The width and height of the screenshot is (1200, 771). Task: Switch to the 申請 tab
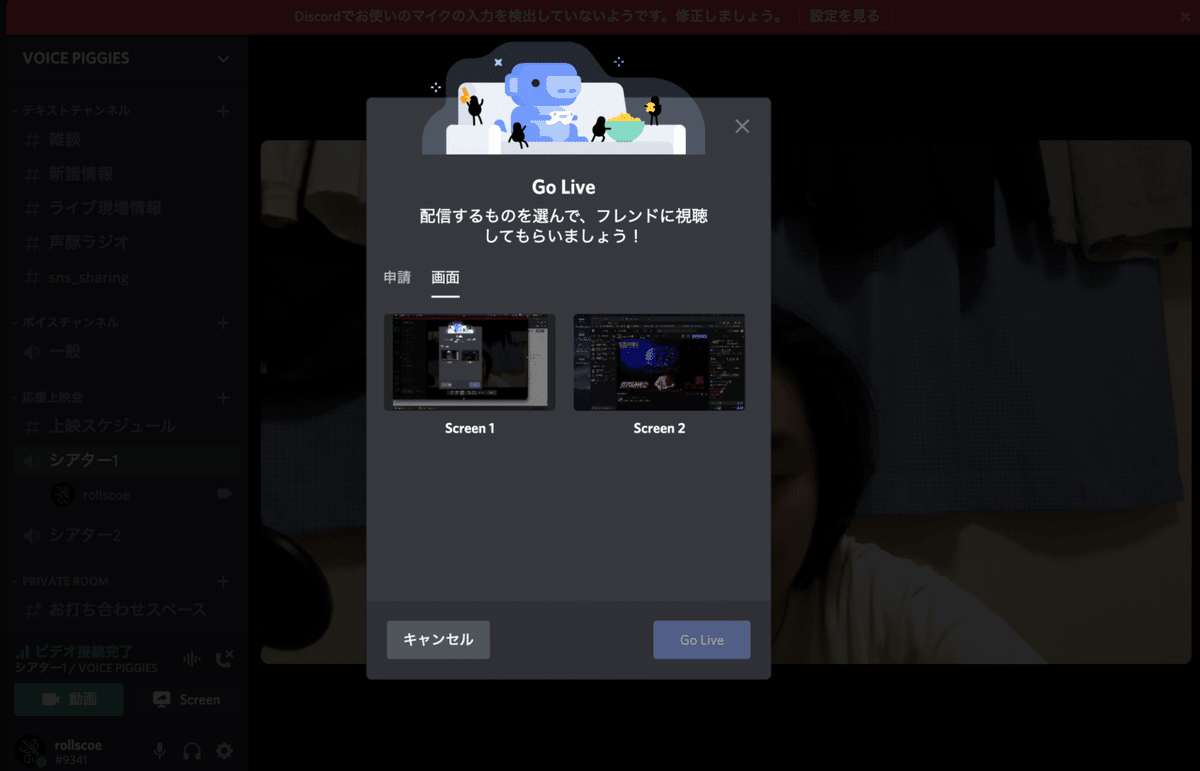click(x=397, y=278)
